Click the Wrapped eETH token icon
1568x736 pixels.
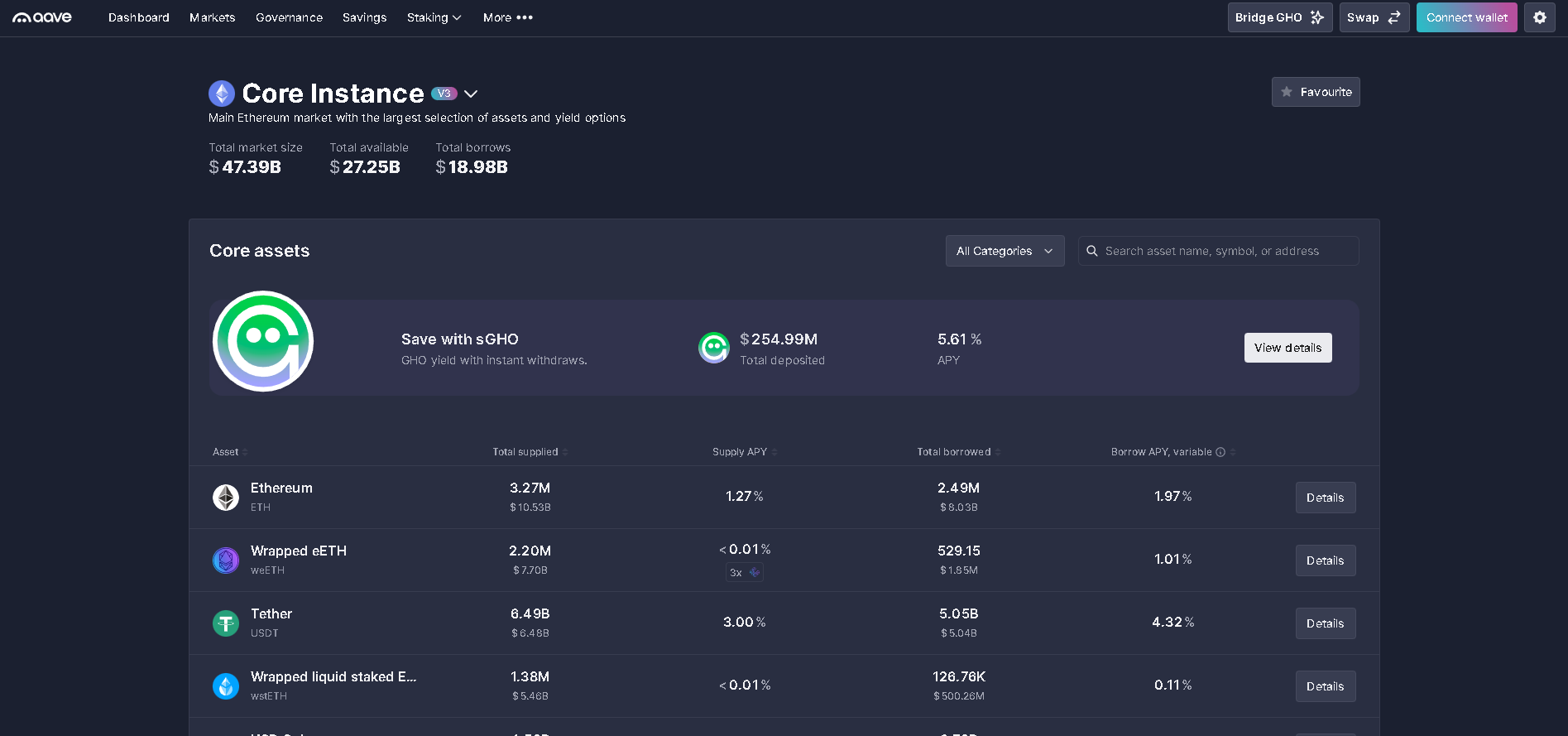(226, 560)
